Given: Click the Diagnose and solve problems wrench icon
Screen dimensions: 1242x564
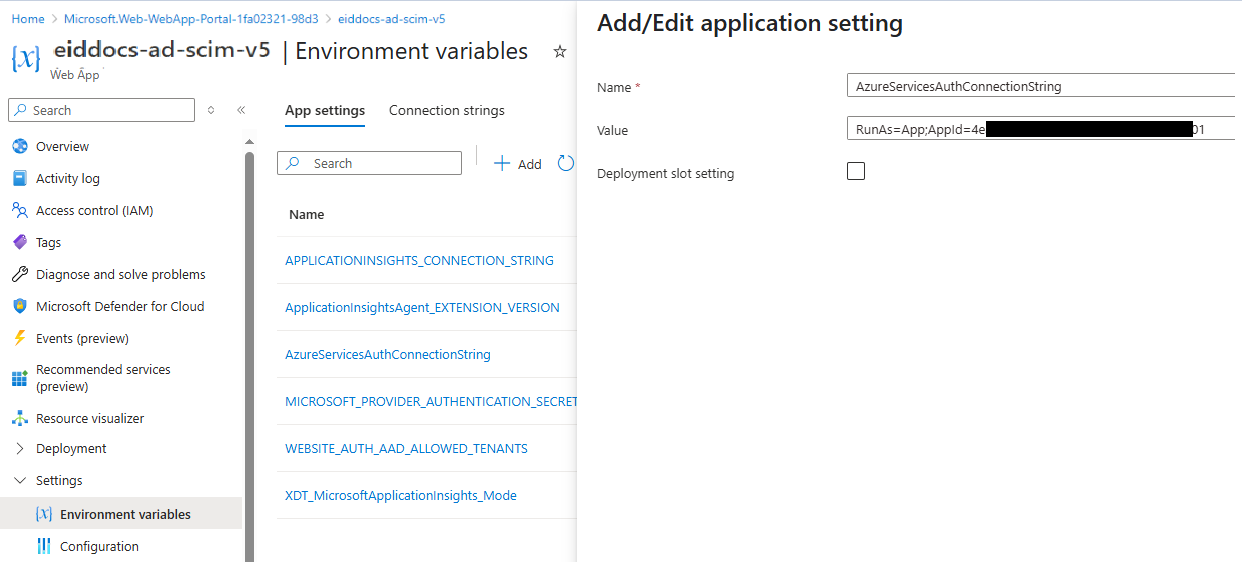Looking at the screenshot, I should pos(19,275).
